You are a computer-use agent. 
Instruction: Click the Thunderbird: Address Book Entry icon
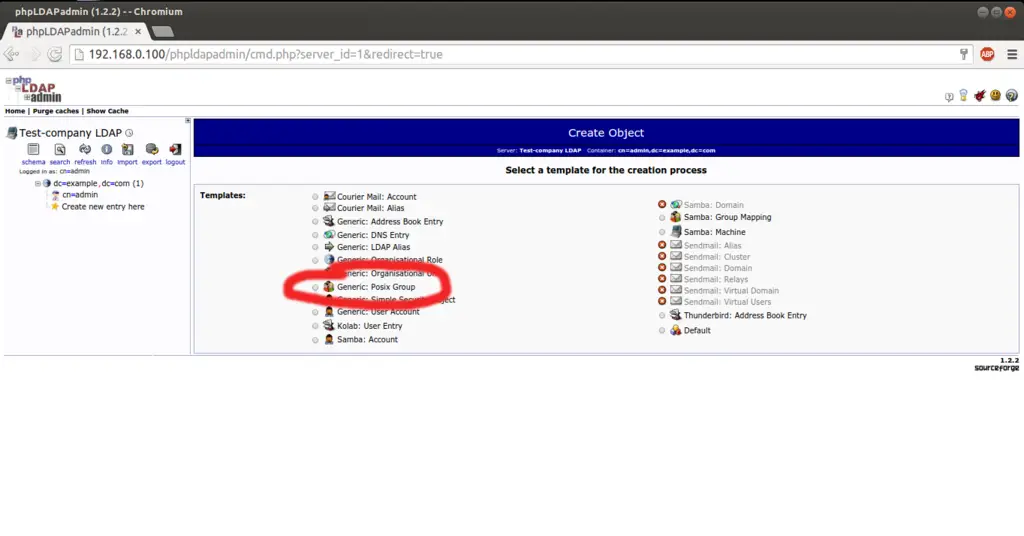675,315
